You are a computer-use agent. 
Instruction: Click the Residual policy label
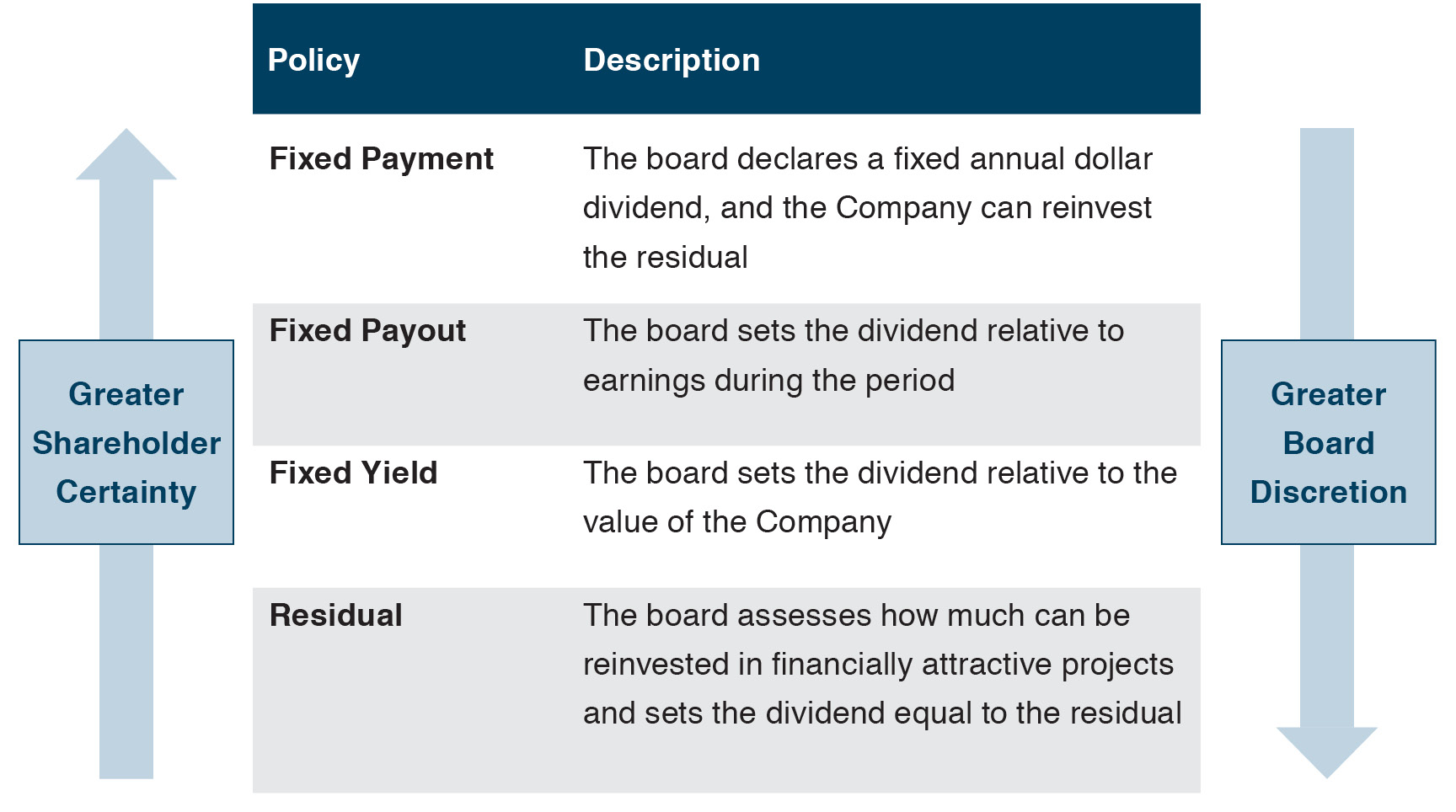335,616
